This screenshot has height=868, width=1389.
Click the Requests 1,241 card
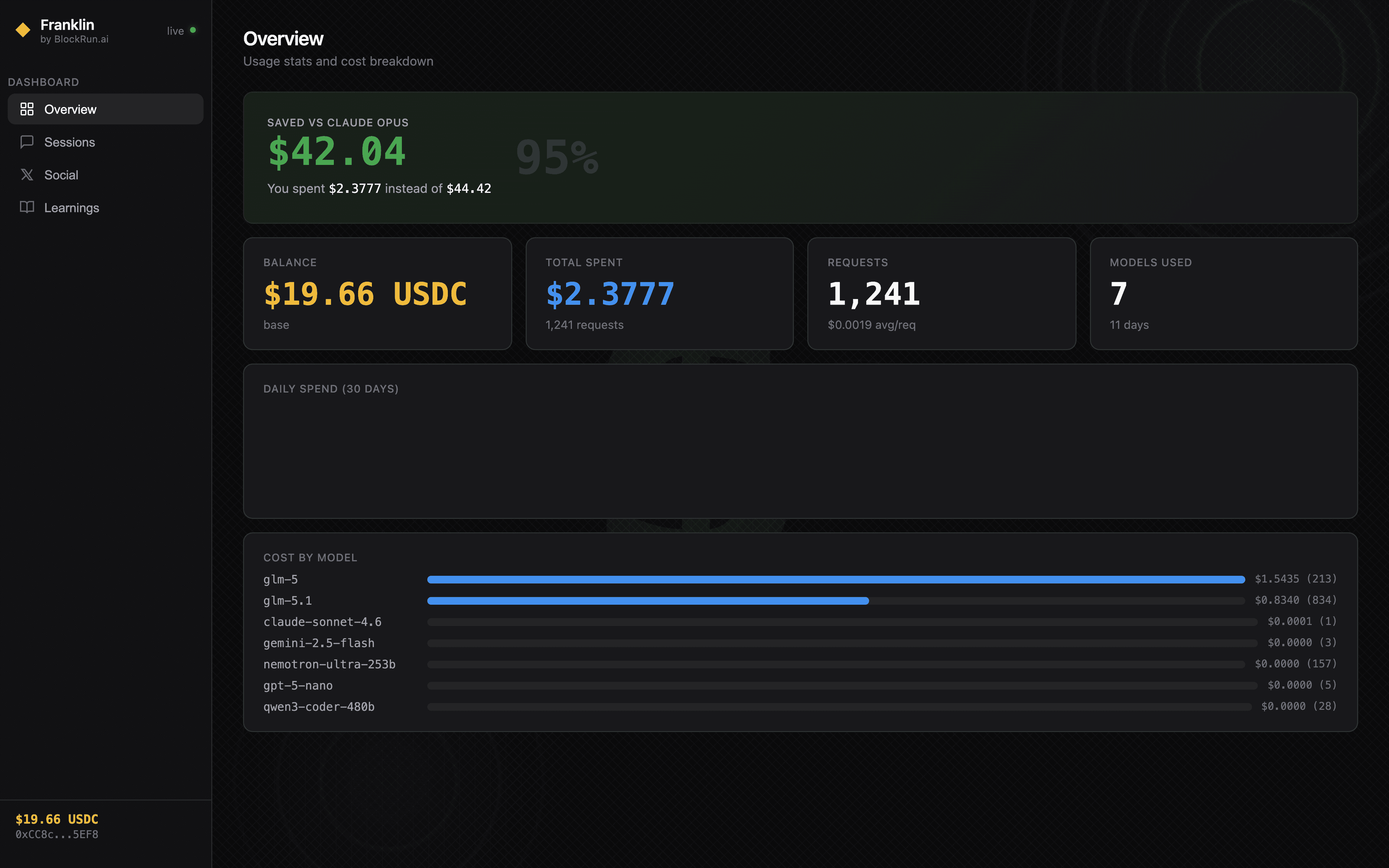tap(941, 293)
